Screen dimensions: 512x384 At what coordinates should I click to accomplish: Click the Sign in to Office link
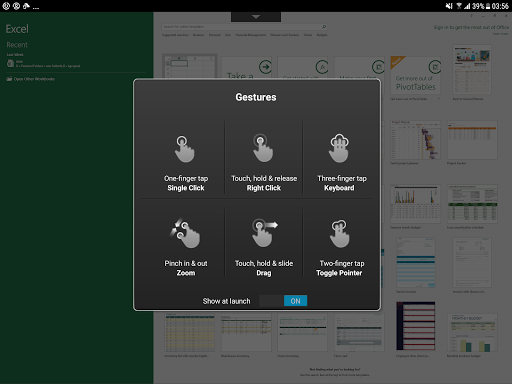click(471, 27)
